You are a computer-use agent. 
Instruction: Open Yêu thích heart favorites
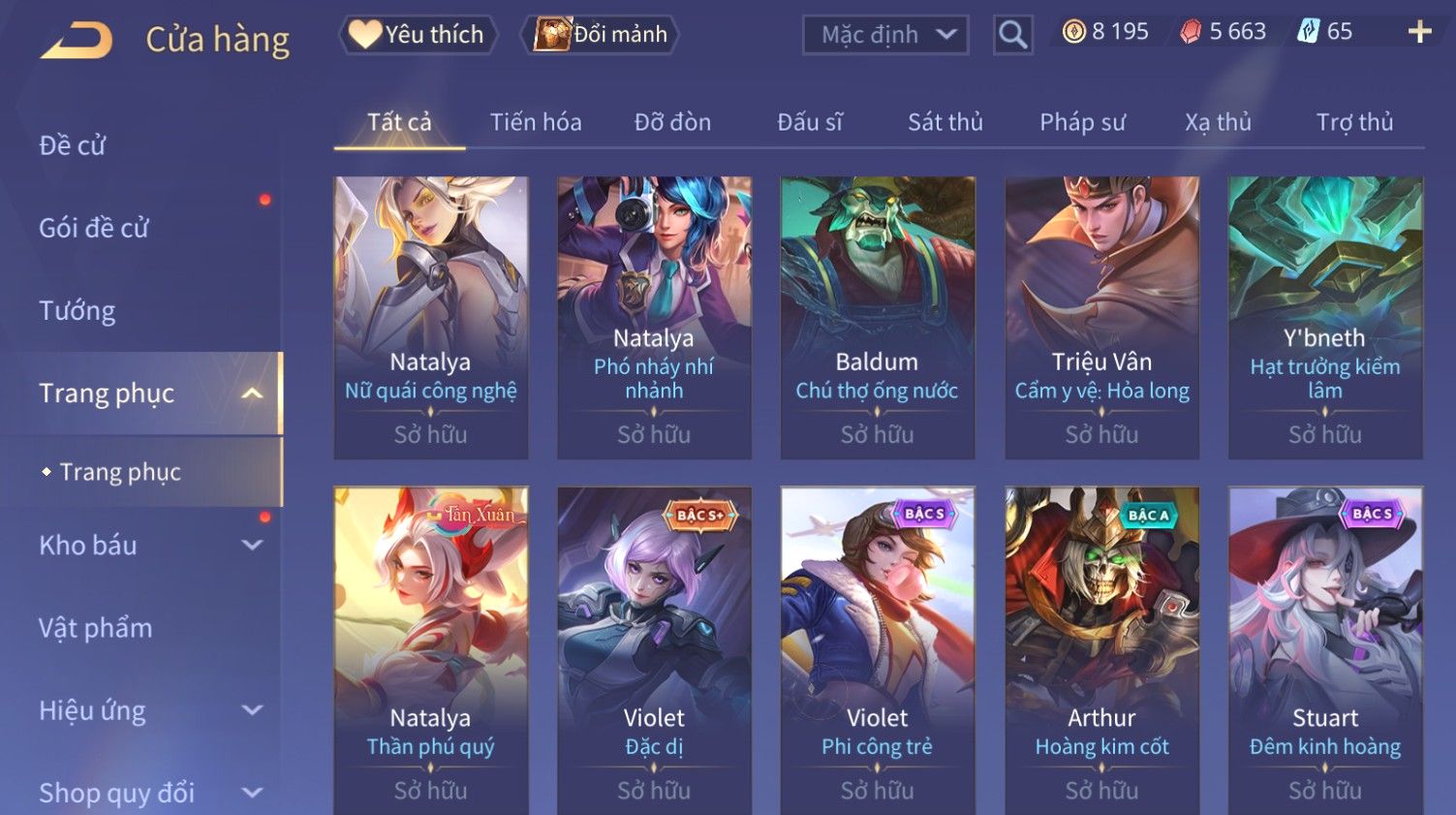pos(418,35)
